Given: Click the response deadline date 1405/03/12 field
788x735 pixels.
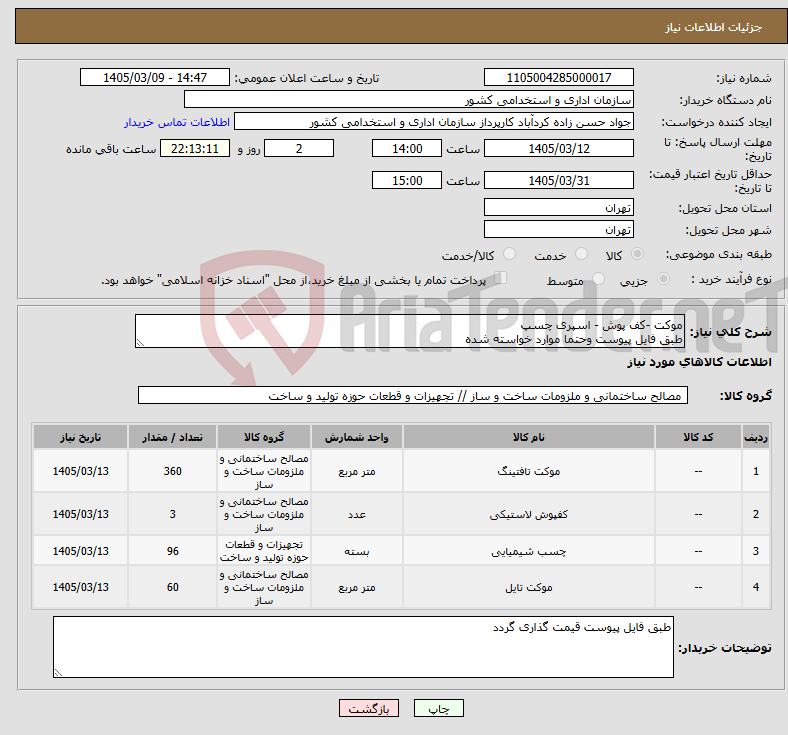Looking at the screenshot, I should (x=559, y=148).
